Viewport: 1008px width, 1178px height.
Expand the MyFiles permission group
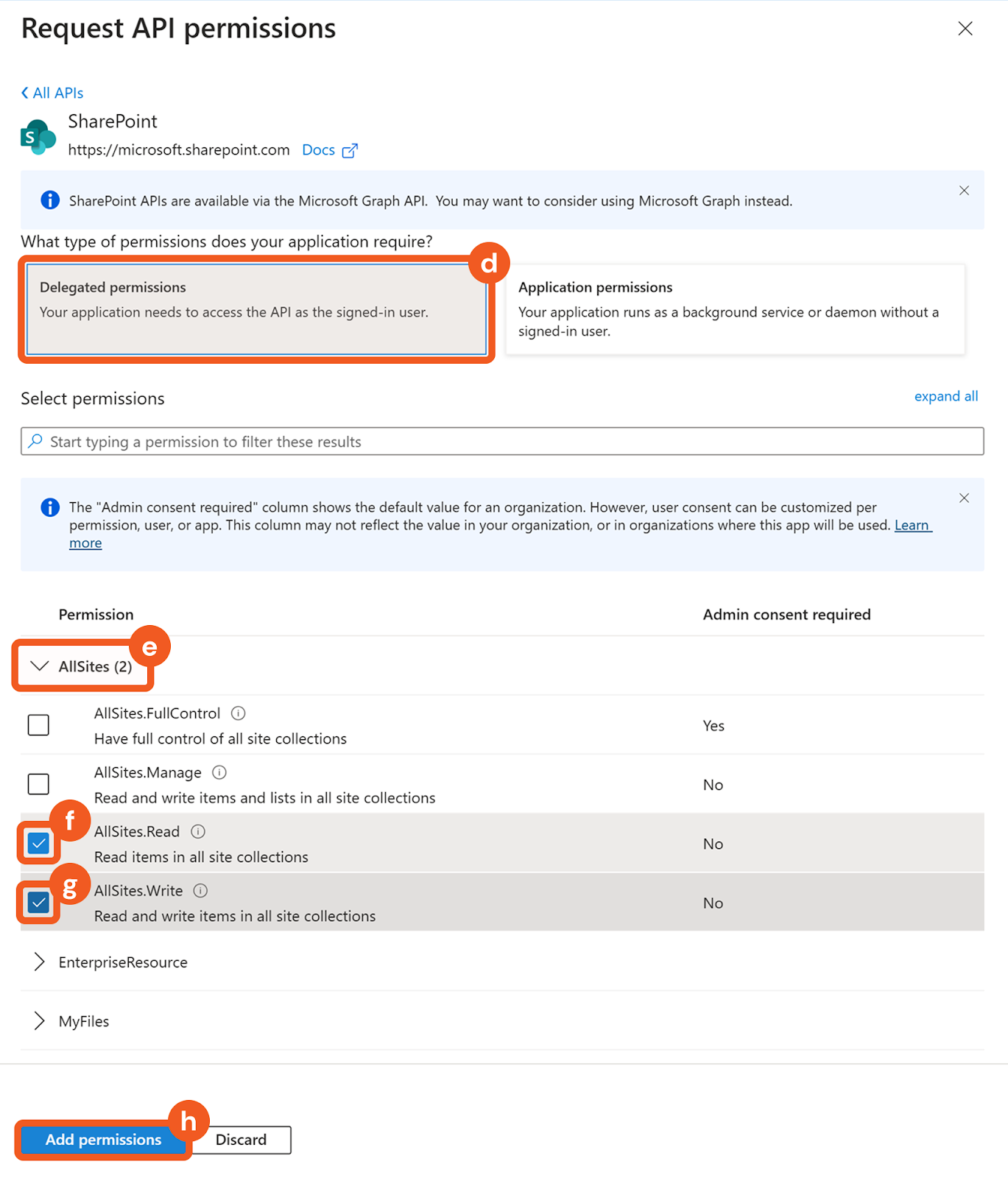click(x=40, y=1021)
